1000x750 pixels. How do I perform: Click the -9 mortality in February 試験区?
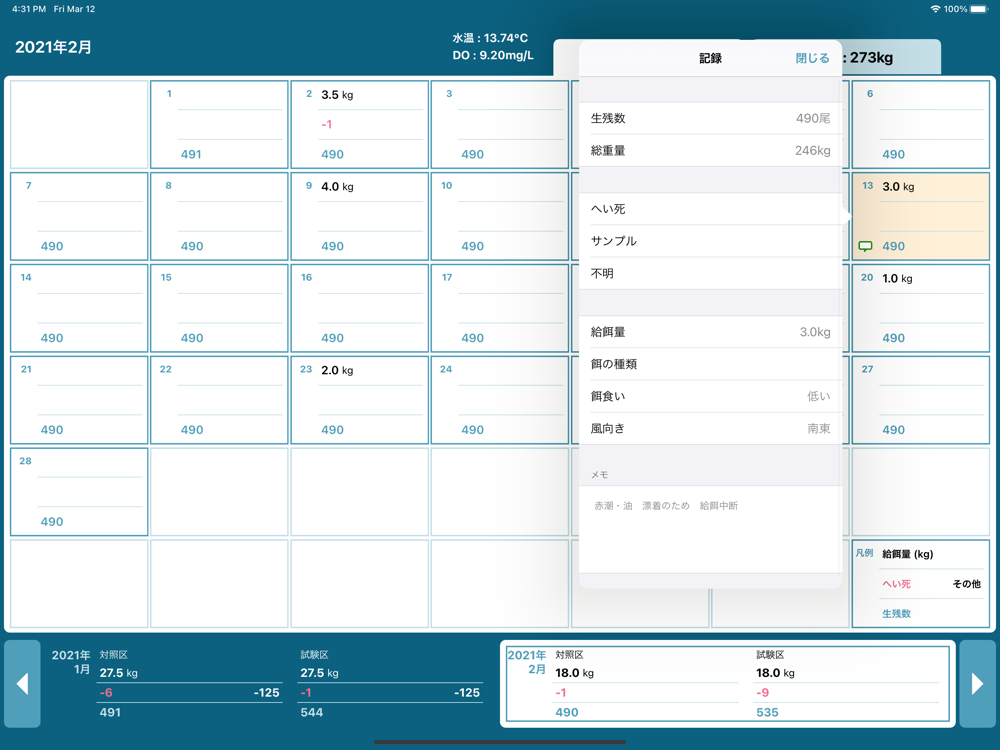(x=762, y=693)
